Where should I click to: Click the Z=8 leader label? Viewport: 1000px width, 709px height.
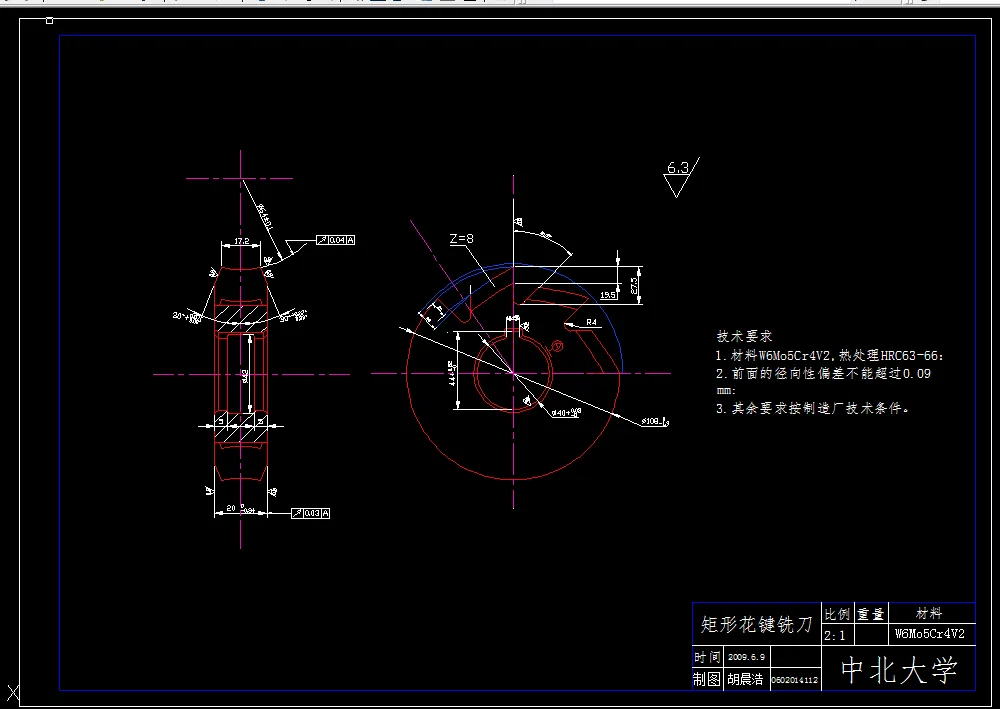pyautogui.click(x=462, y=238)
